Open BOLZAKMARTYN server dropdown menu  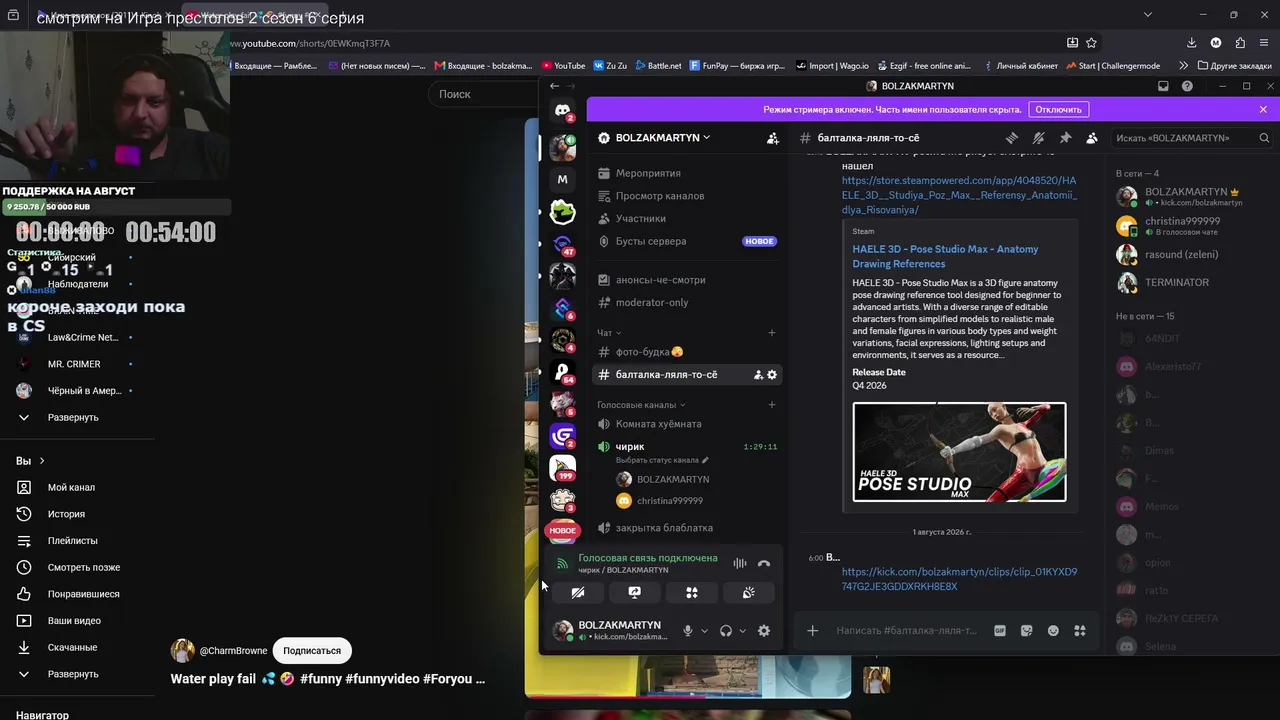tap(663, 138)
